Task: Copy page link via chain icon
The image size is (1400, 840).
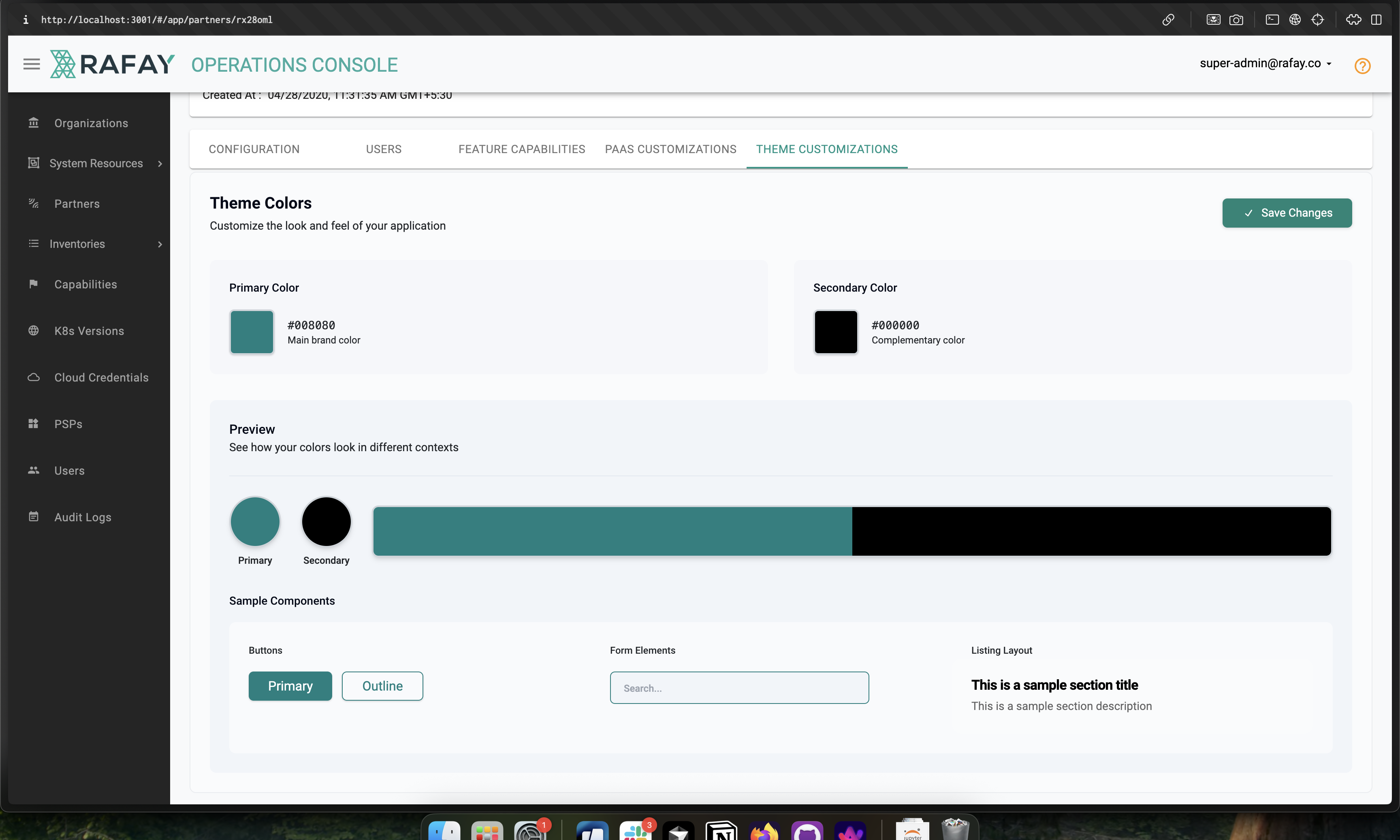Action: 1168,20
